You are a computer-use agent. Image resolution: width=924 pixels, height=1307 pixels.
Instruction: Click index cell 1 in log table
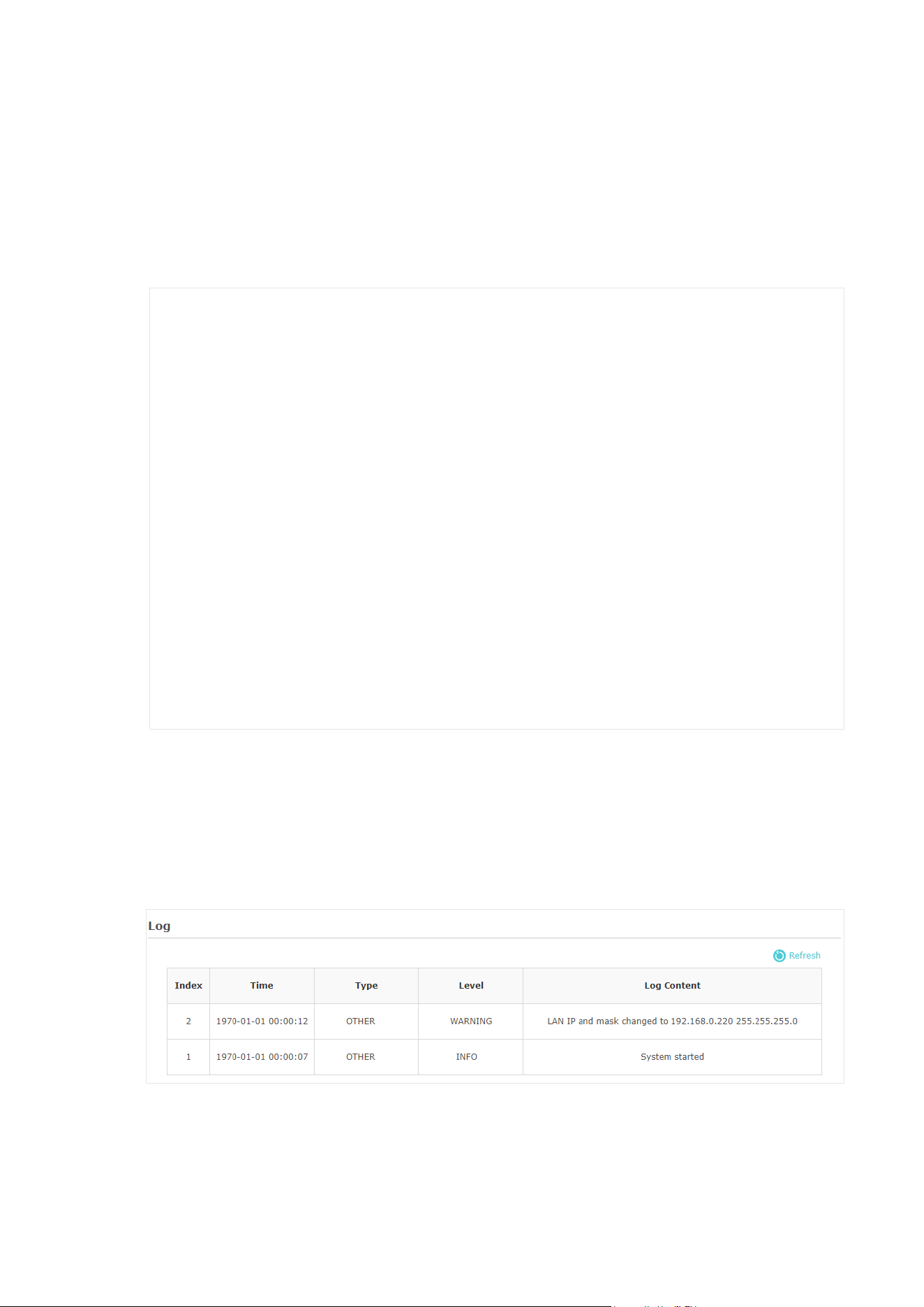click(188, 1057)
